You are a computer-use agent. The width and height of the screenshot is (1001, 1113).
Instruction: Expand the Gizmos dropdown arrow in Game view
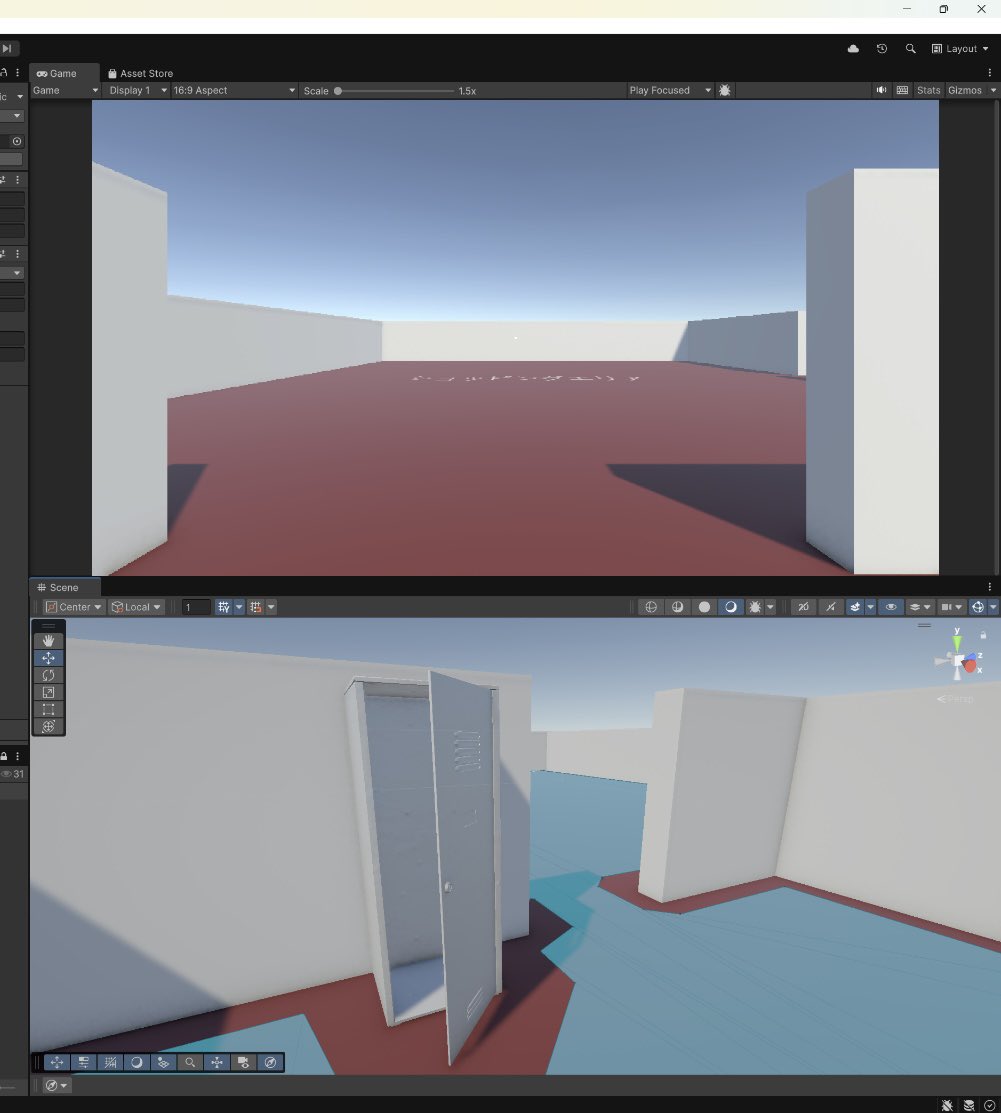tap(992, 90)
